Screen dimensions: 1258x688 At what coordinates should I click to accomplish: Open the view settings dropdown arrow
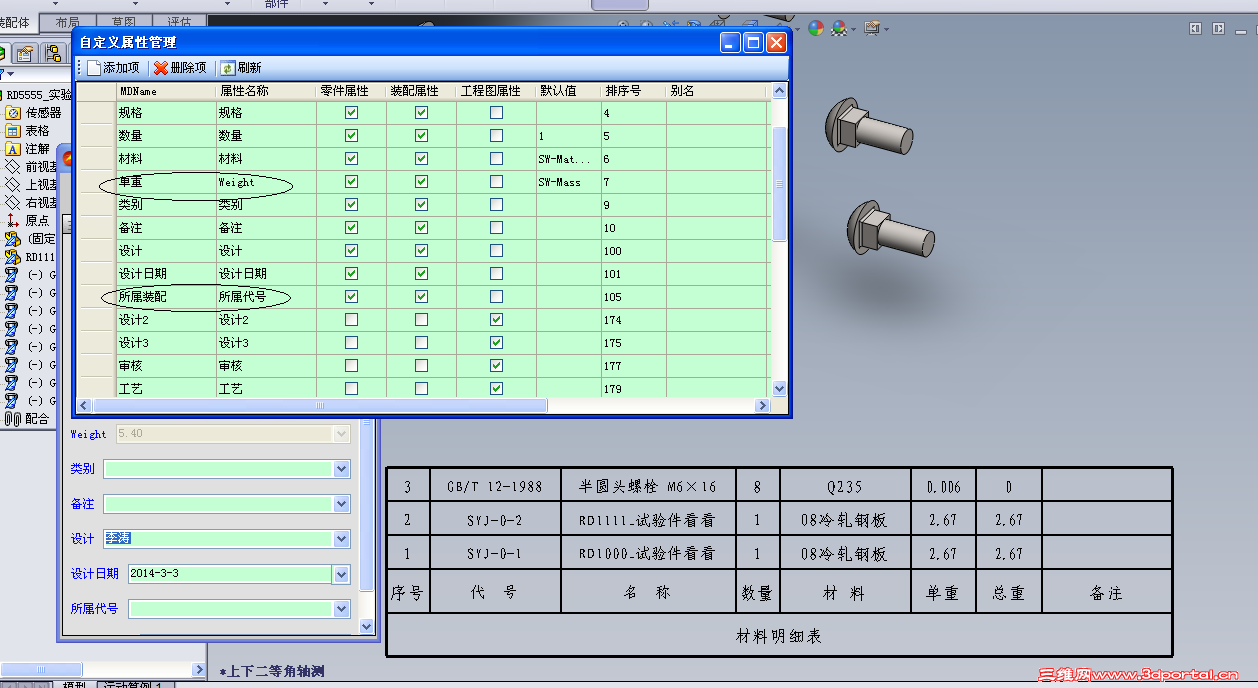(x=886, y=29)
